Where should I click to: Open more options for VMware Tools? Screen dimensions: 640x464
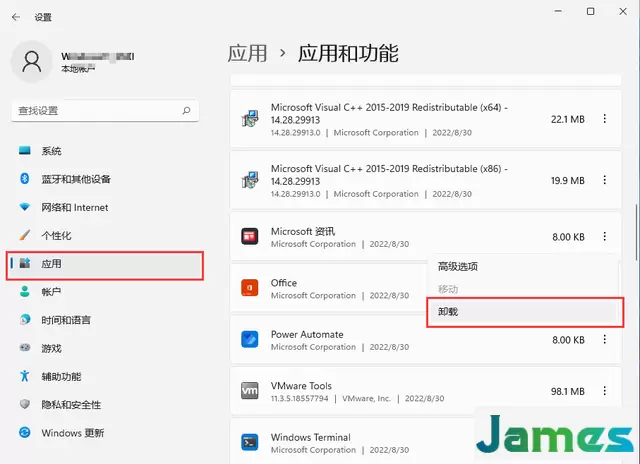(x=604, y=391)
